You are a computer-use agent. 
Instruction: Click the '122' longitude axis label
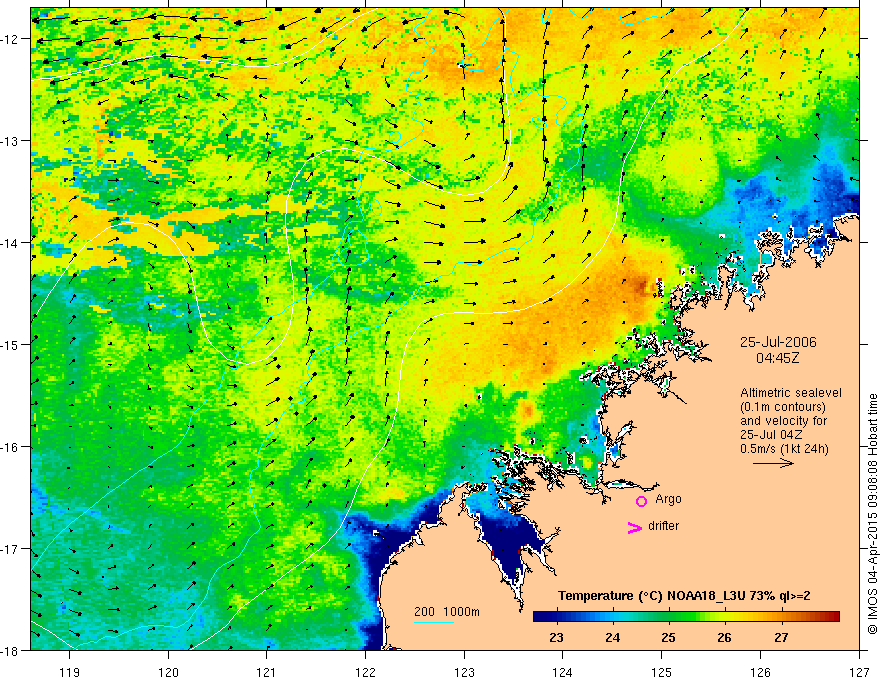[x=365, y=672]
